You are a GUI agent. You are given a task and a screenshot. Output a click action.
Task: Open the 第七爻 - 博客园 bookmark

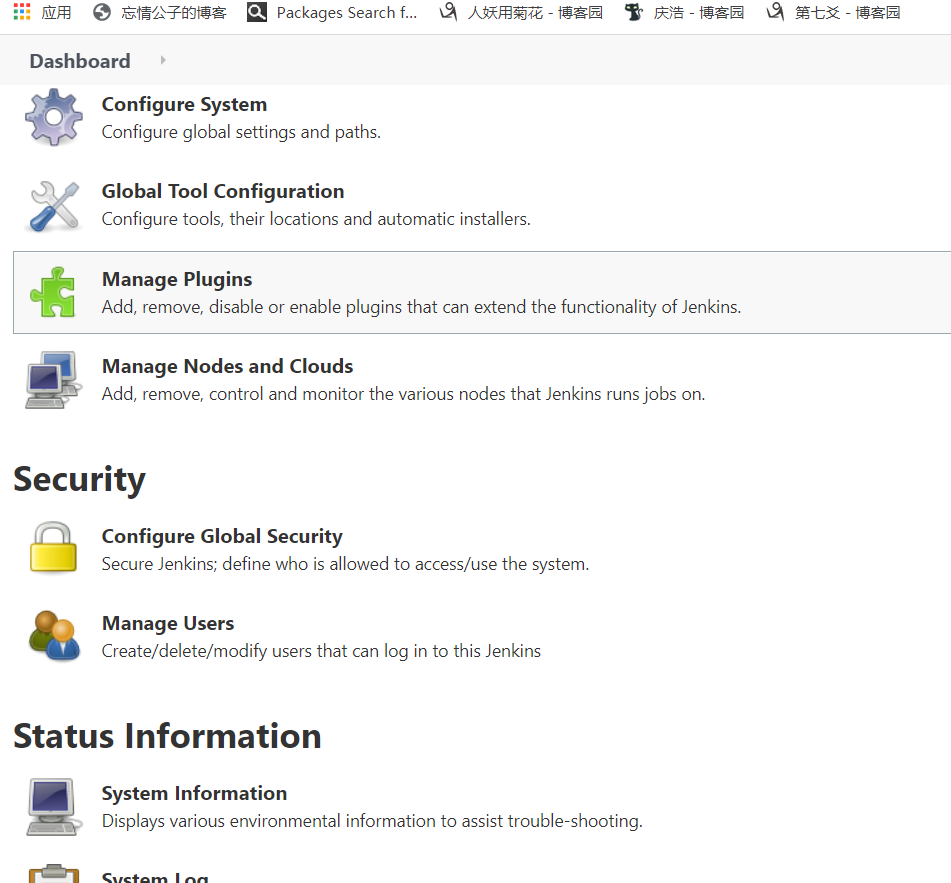(848, 13)
